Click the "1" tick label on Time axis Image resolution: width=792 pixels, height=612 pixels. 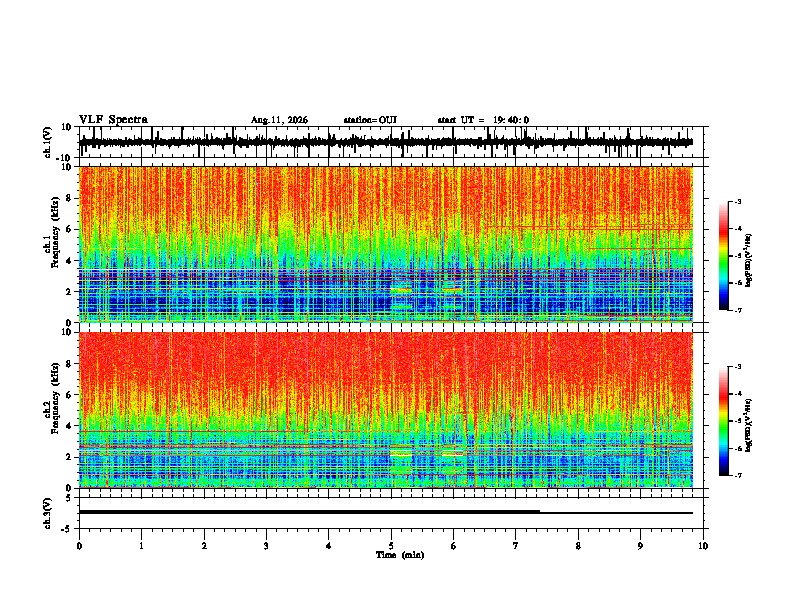pos(141,546)
